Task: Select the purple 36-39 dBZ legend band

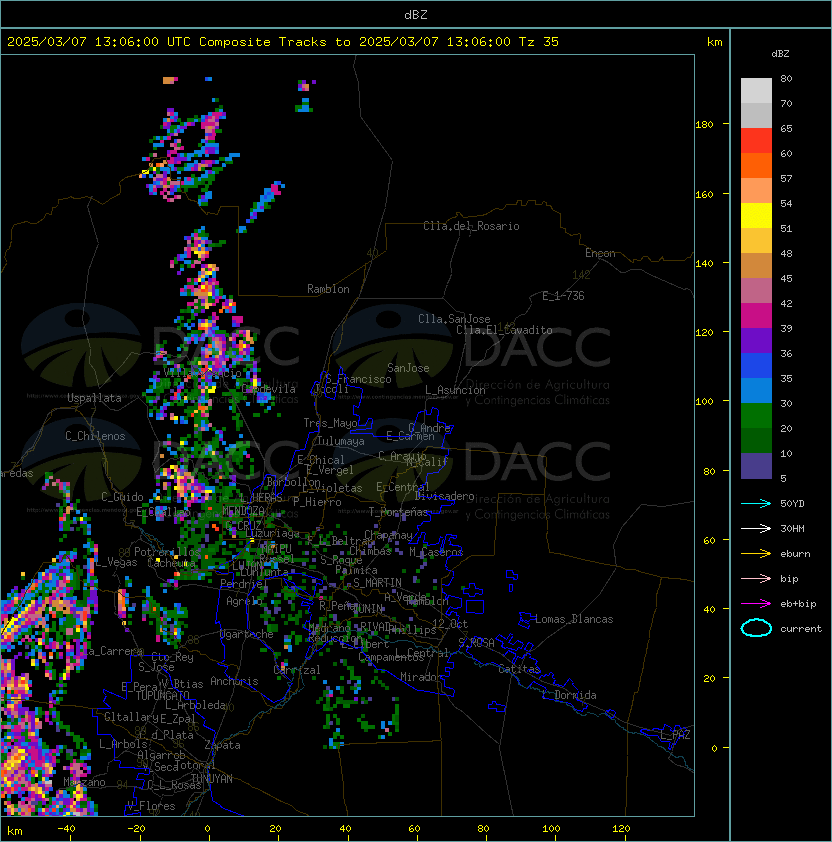Action: (756, 340)
